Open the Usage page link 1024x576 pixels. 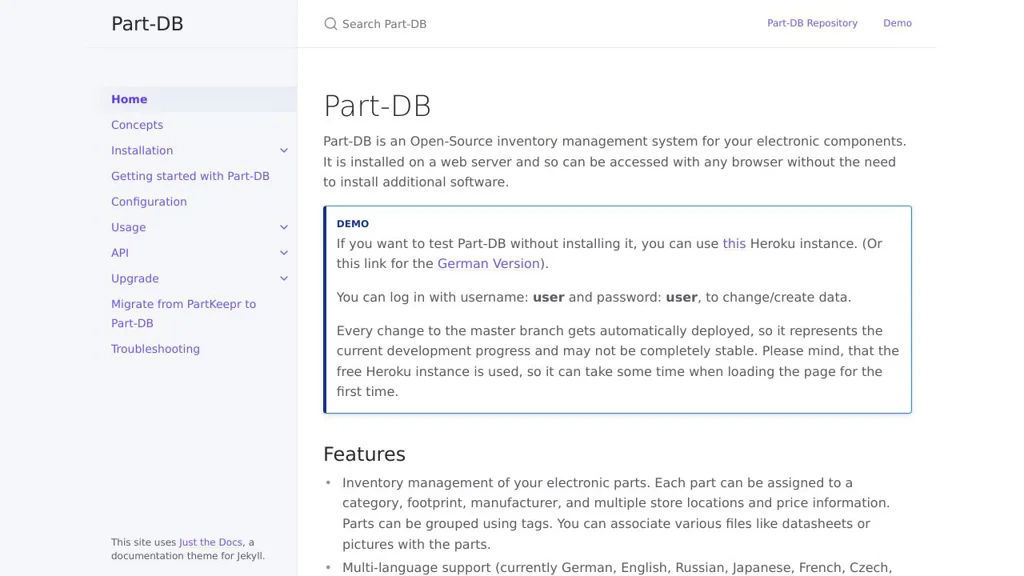128,228
